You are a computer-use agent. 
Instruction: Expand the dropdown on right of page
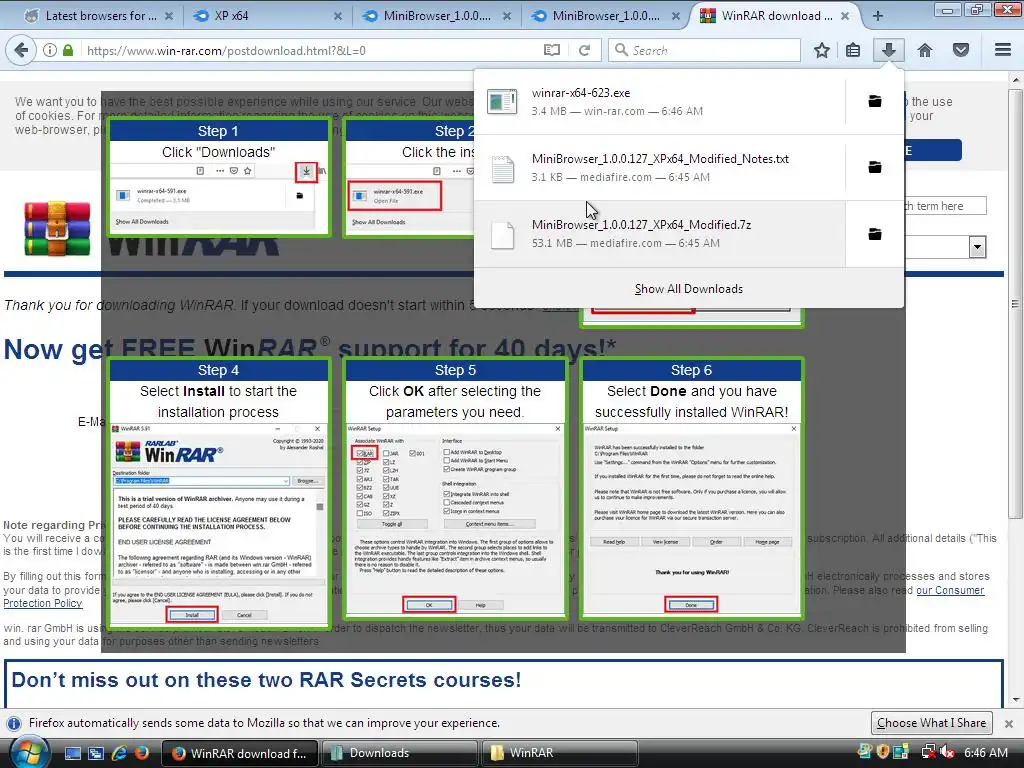[977, 247]
